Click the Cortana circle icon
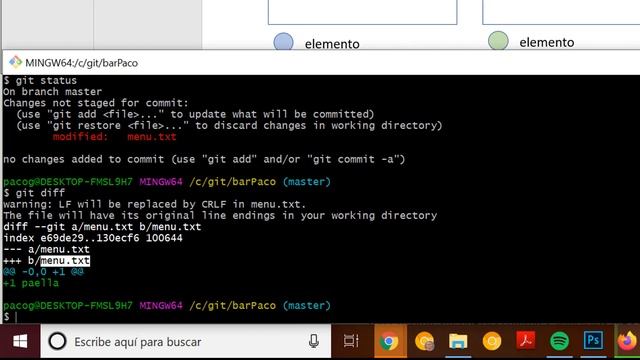The image size is (640, 360). click(57, 341)
